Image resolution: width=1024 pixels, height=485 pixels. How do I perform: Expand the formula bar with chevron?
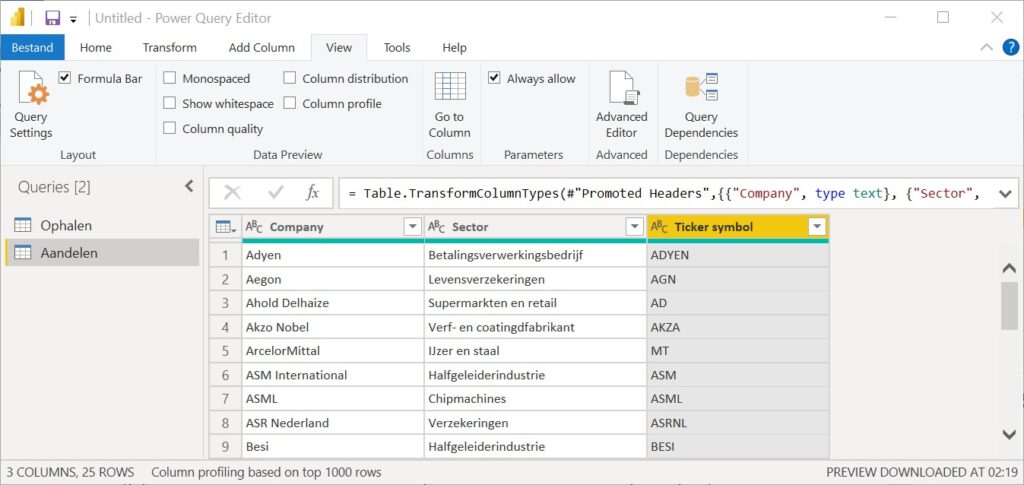point(1005,193)
